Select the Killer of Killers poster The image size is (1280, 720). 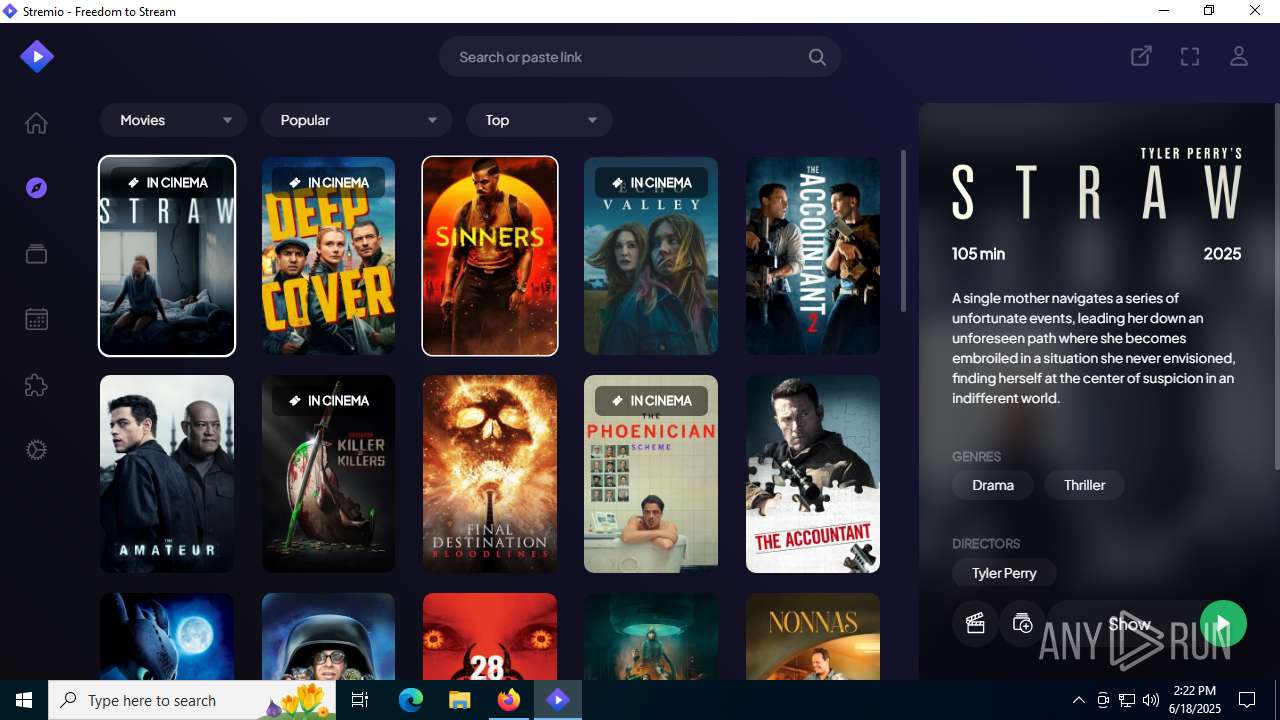[x=328, y=474]
